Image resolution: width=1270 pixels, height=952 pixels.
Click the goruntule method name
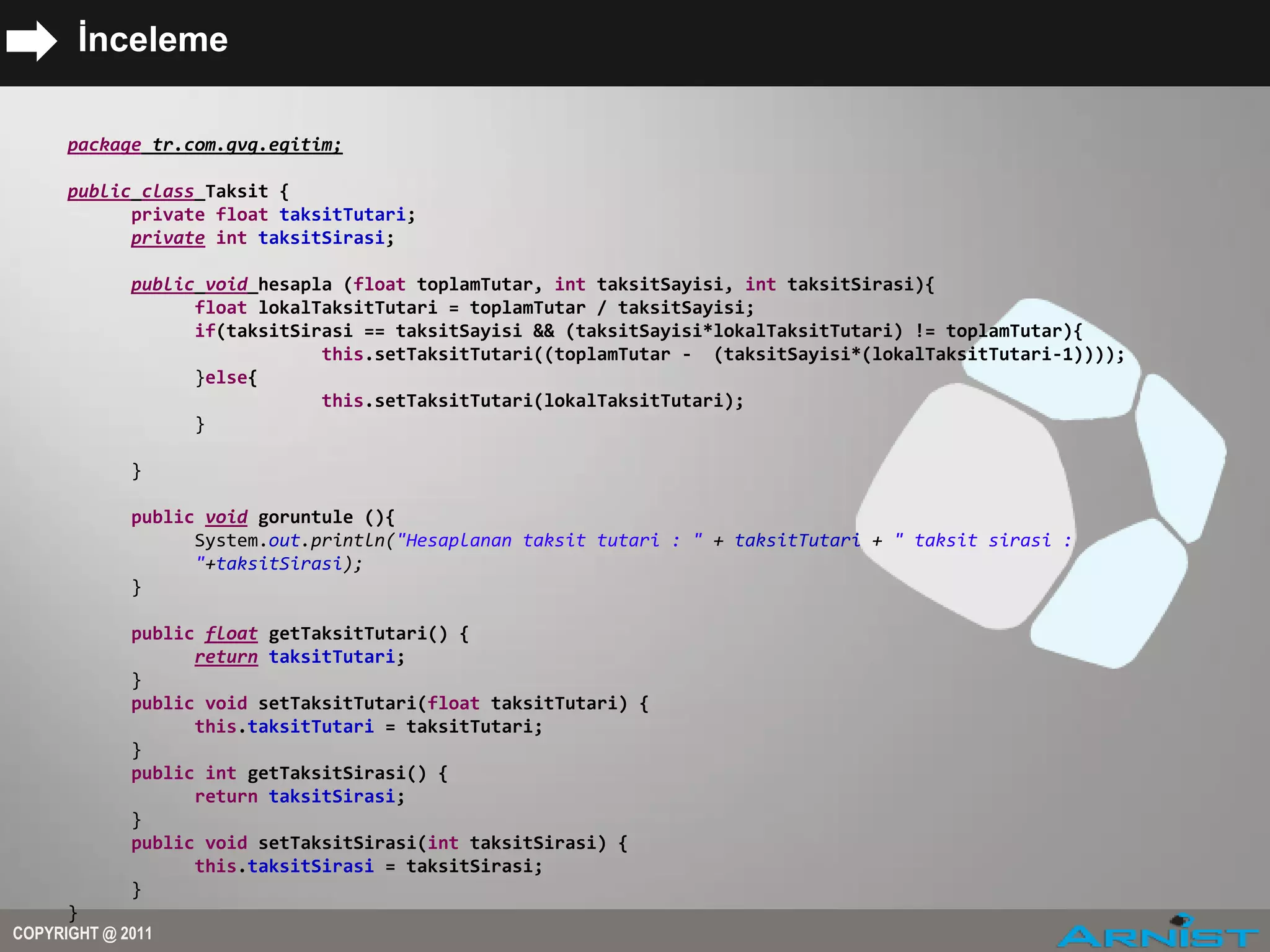[x=305, y=517]
